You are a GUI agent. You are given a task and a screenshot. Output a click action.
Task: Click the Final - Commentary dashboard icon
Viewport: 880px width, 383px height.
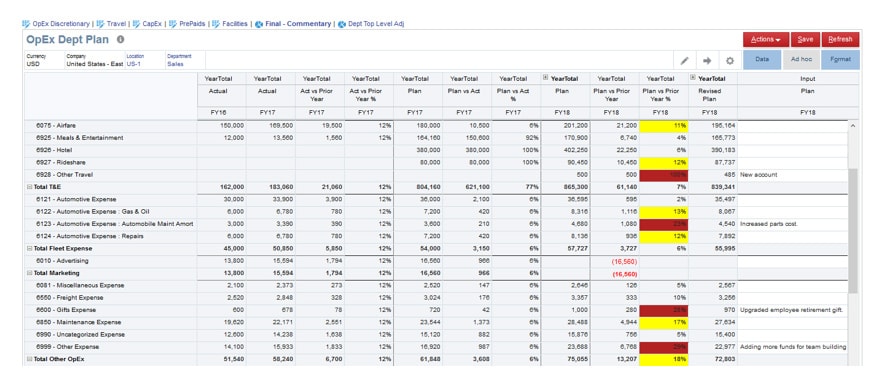coord(259,24)
